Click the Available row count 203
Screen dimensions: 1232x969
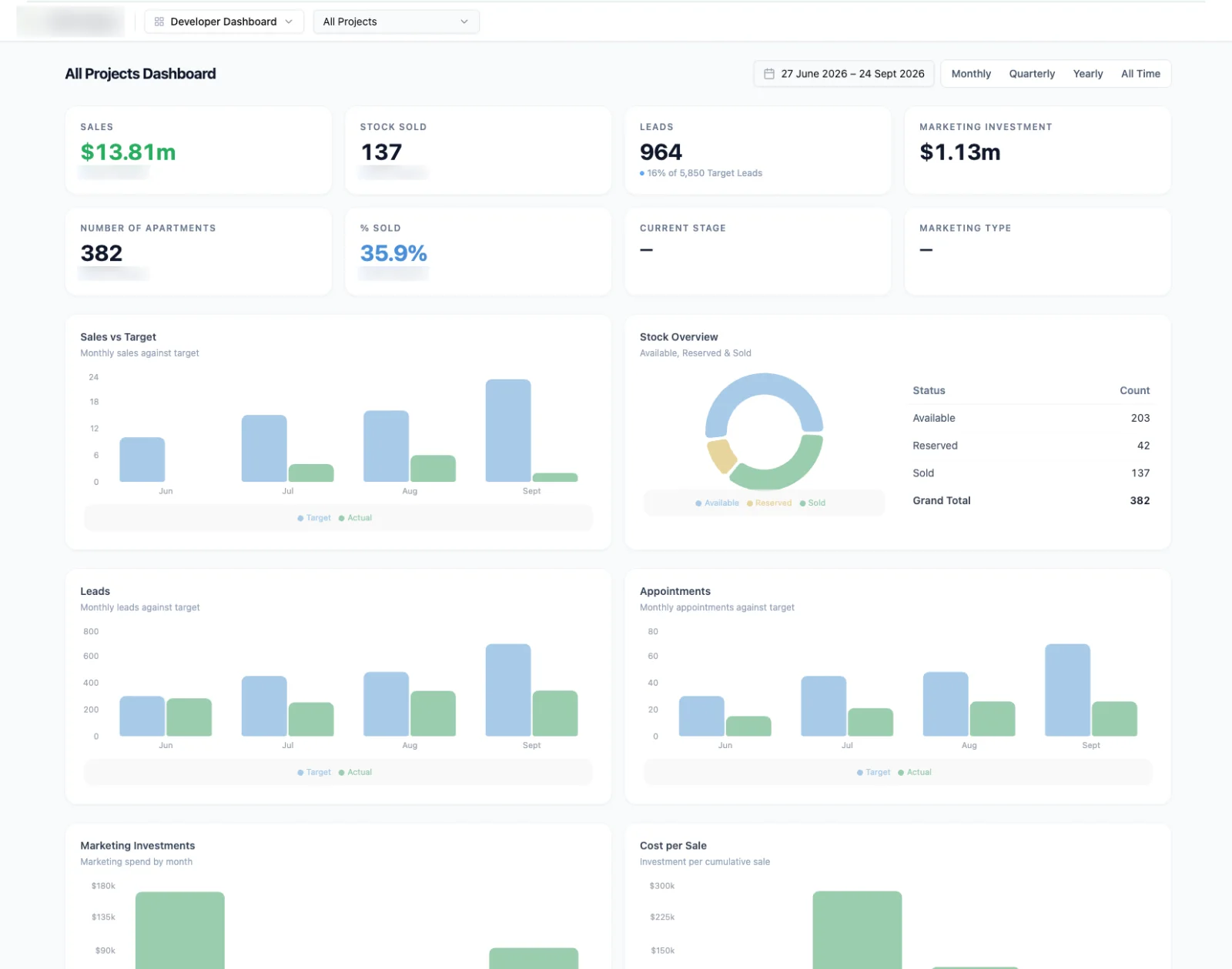[x=1140, y=418]
